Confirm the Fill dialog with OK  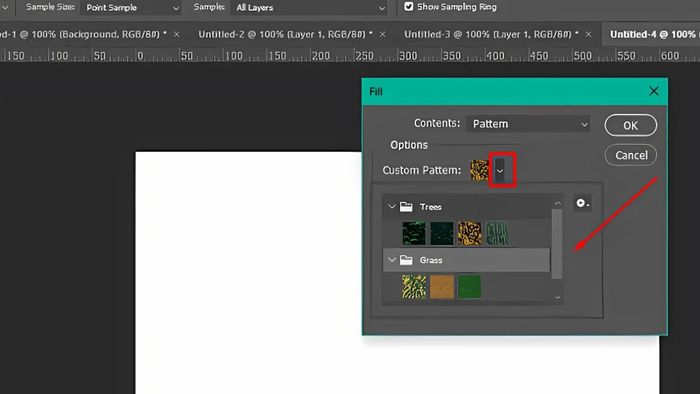(630, 125)
